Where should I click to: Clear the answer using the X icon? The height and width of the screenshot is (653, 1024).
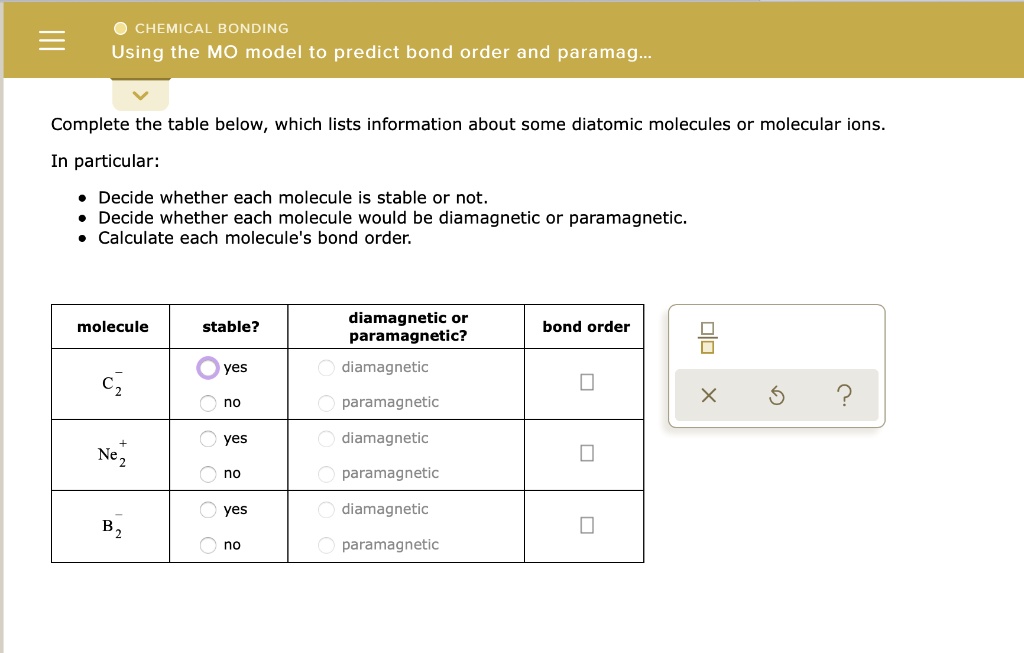708,395
